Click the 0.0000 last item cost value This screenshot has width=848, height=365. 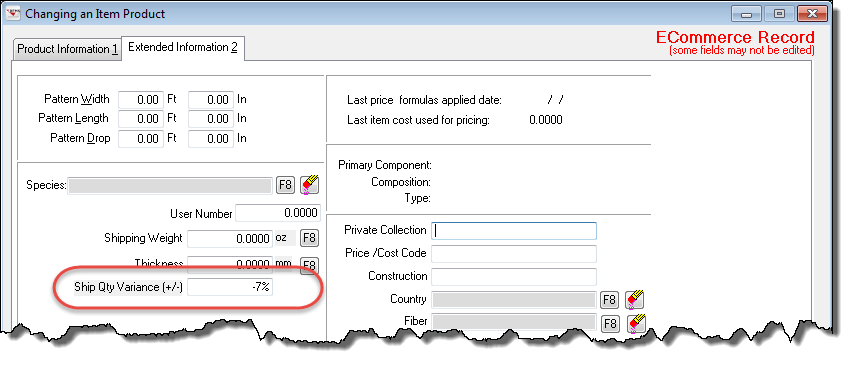[x=546, y=120]
